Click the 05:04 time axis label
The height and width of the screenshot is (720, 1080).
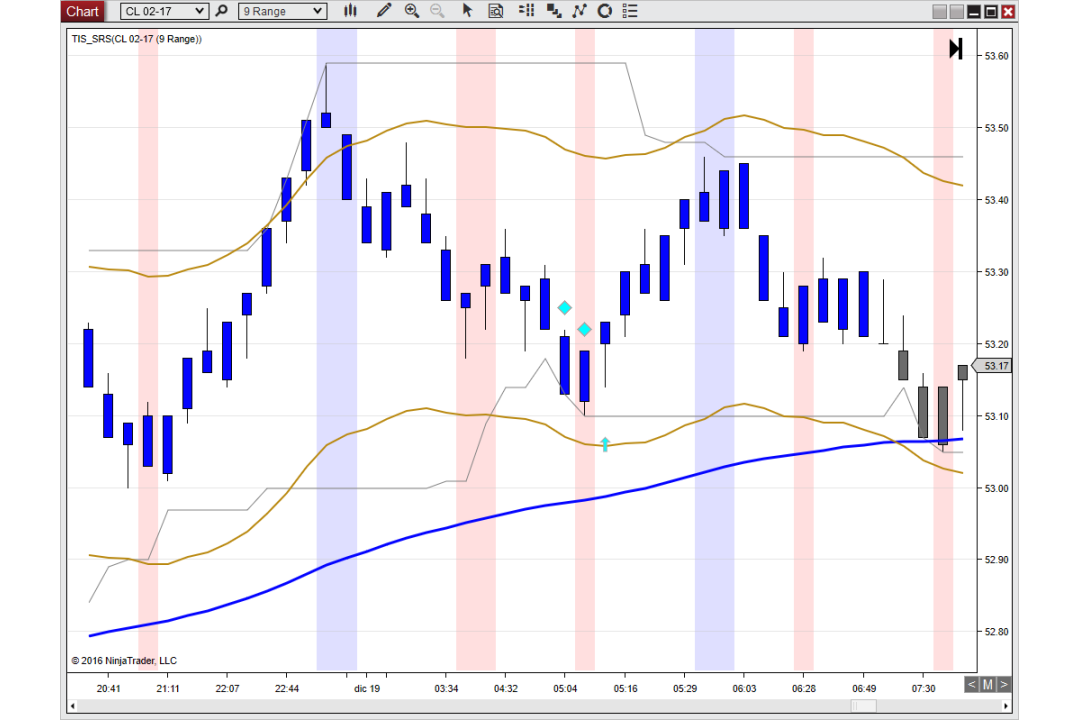565,688
